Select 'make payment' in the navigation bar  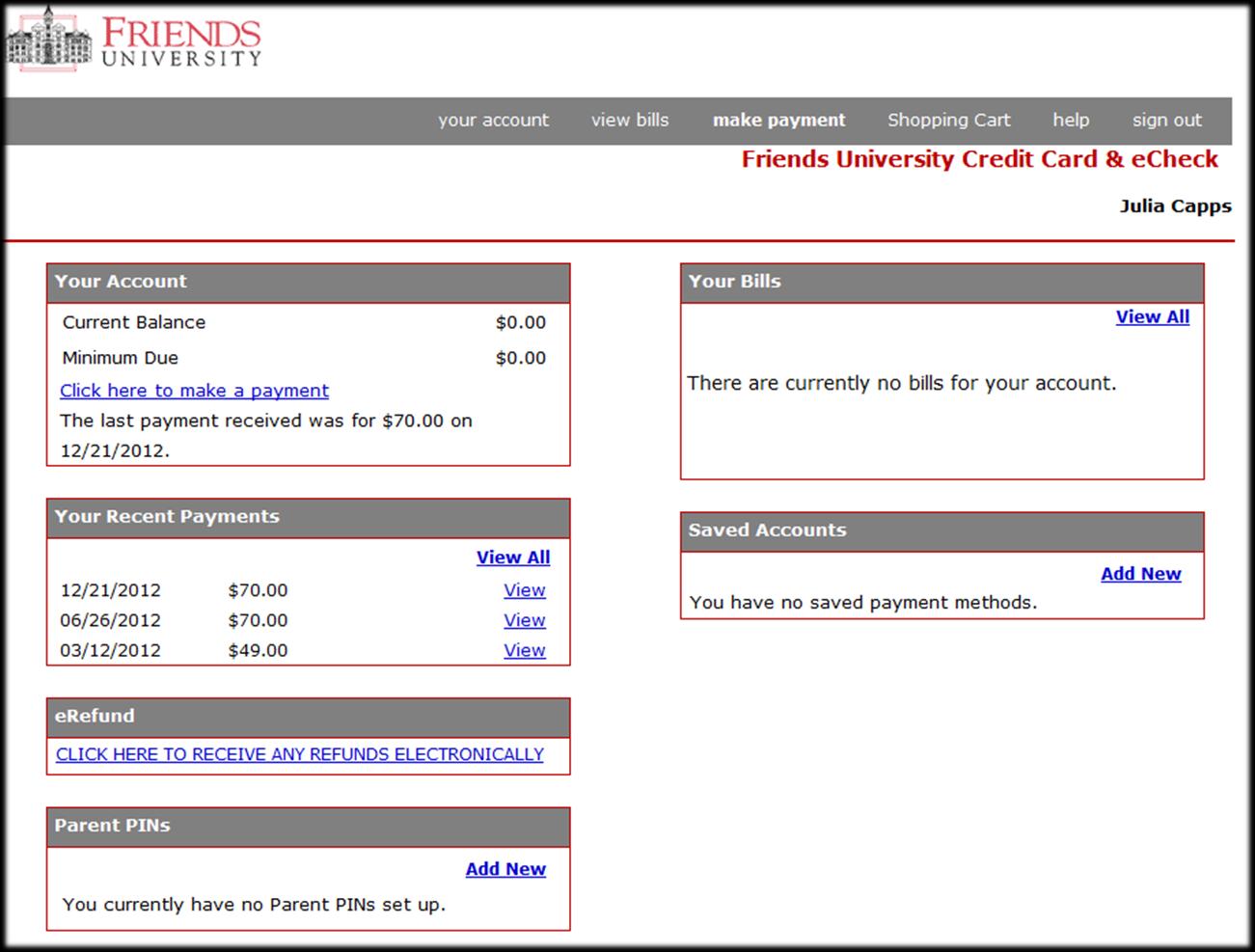(x=778, y=121)
